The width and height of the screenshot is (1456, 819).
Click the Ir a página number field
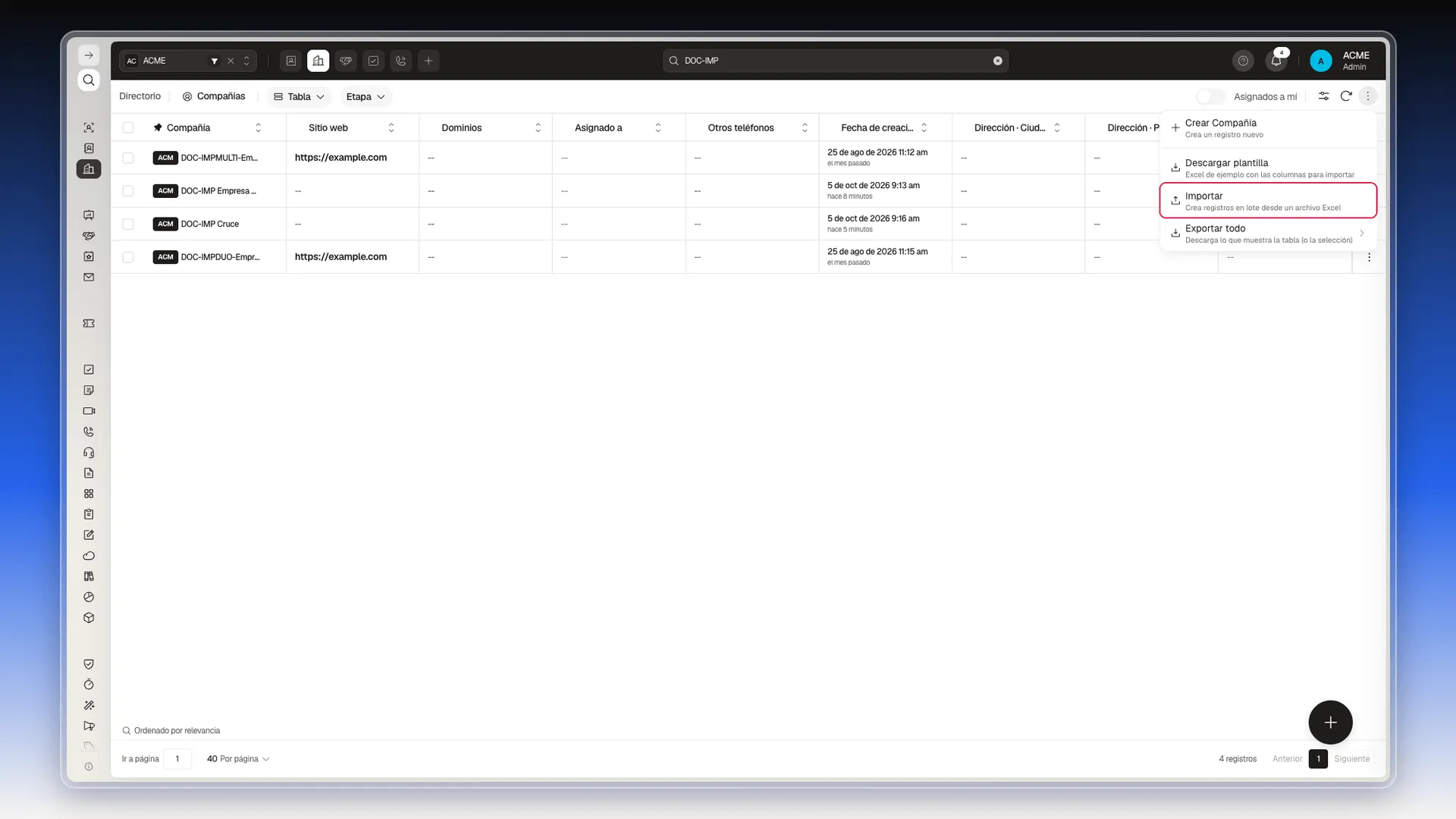click(177, 759)
